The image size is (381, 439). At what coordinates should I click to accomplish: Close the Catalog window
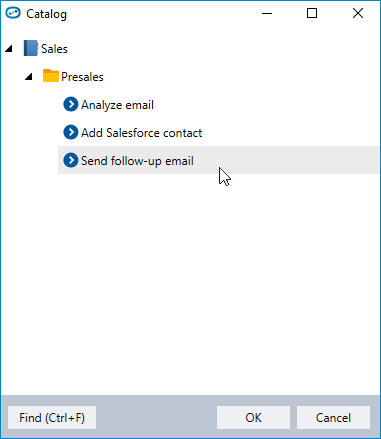tap(358, 13)
